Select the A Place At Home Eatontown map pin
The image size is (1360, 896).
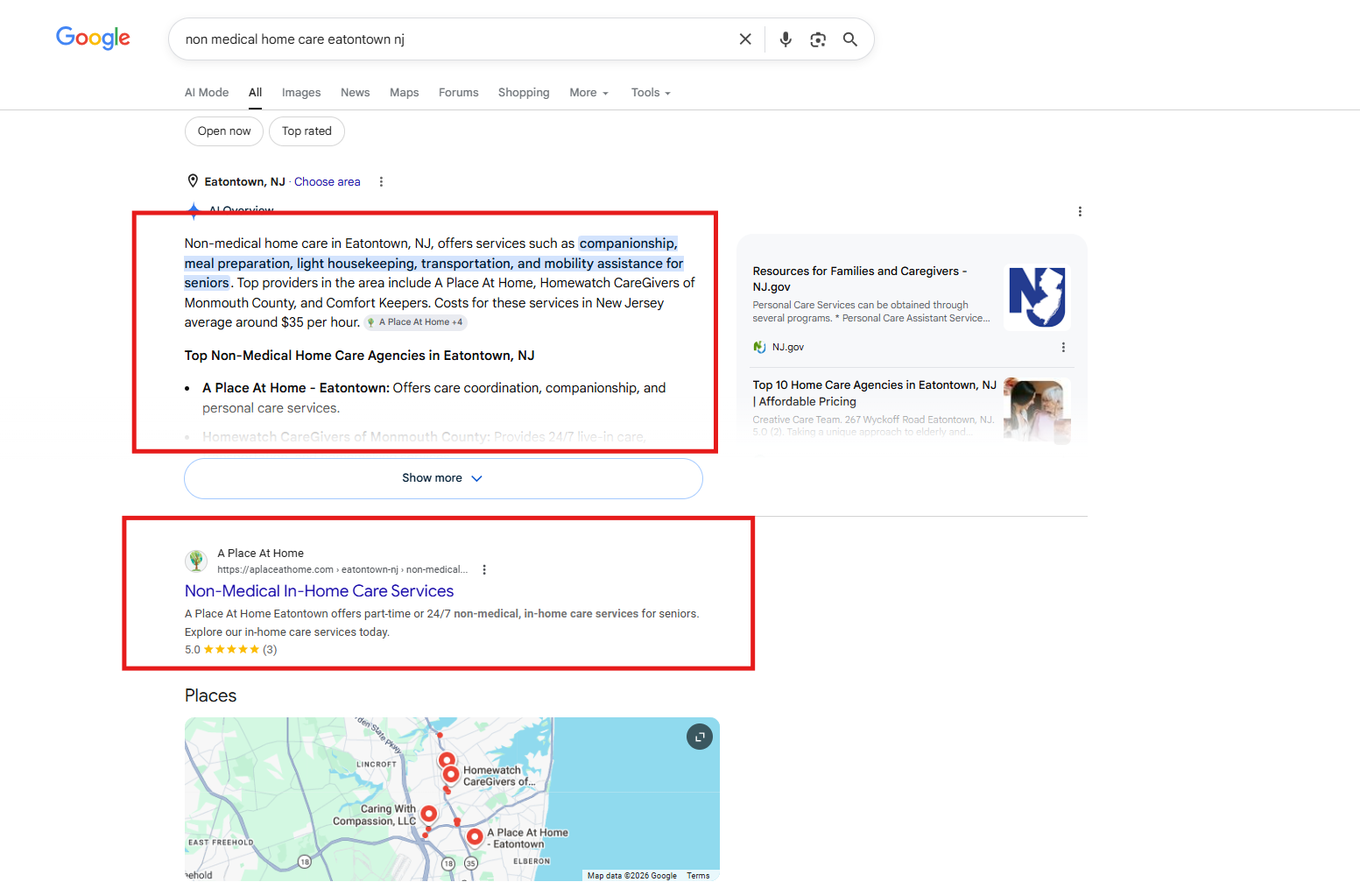[475, 836]
